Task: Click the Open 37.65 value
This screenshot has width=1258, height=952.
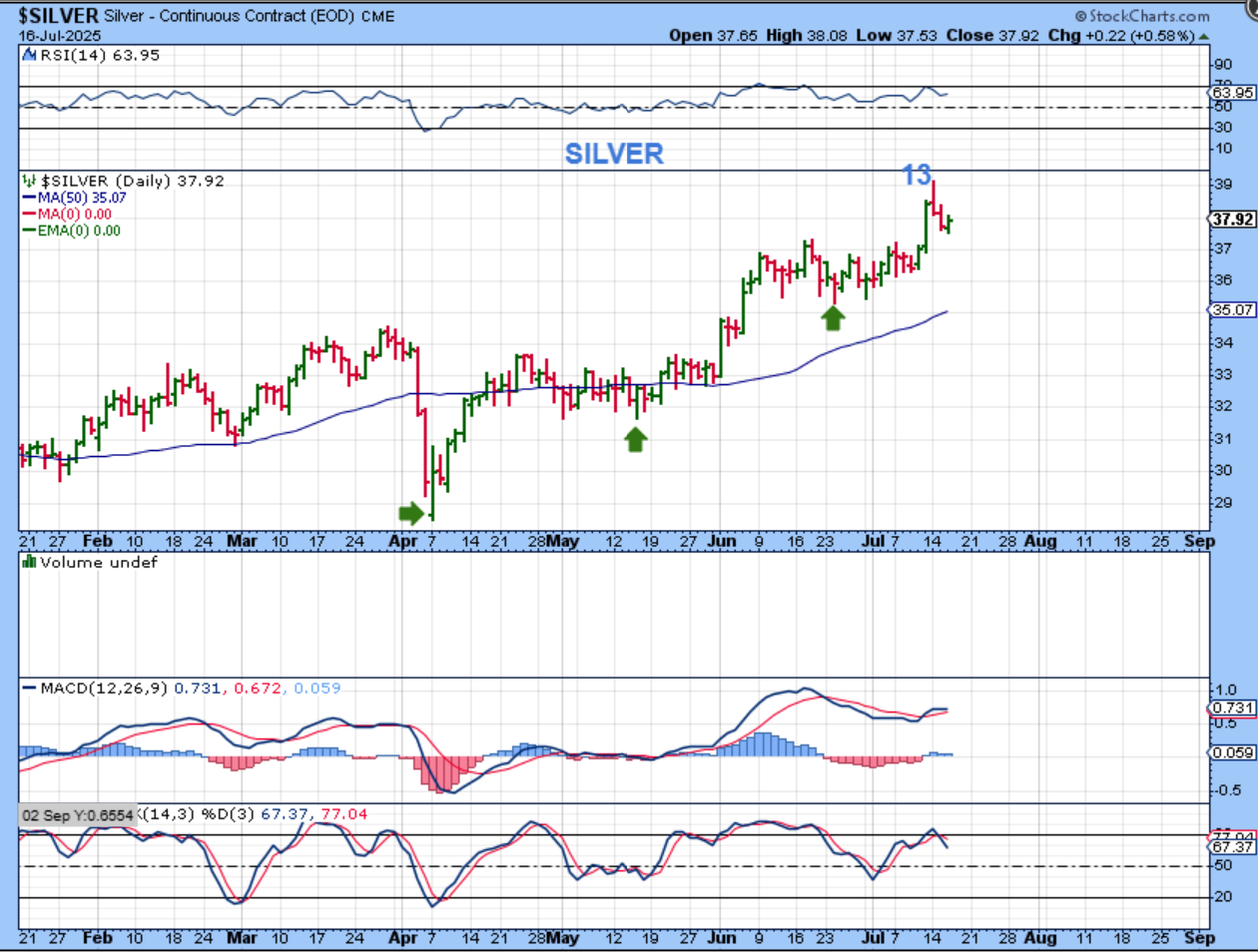Action: 714,35
